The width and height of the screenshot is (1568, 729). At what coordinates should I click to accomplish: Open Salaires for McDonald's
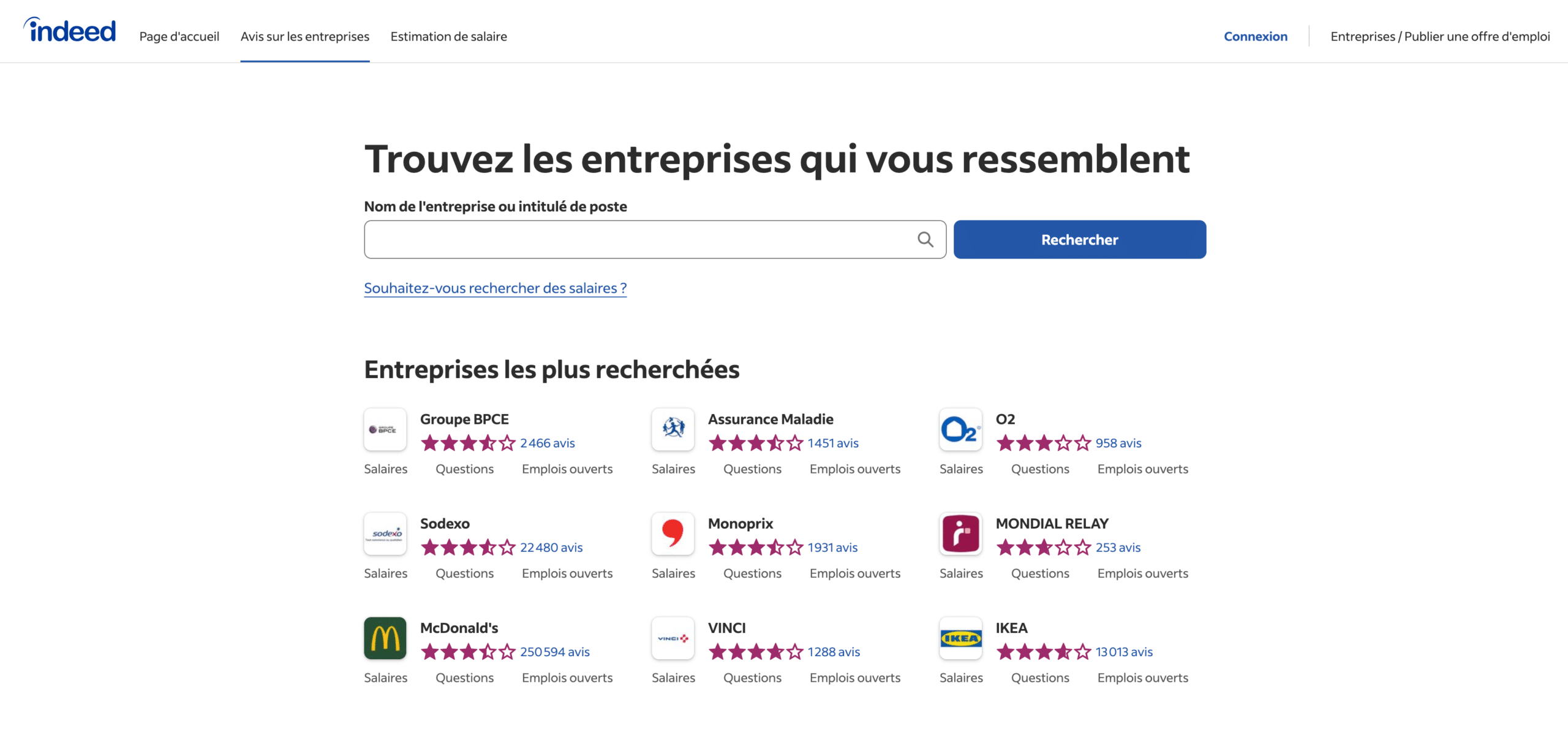pyautogui.click(x=386, y=678)
